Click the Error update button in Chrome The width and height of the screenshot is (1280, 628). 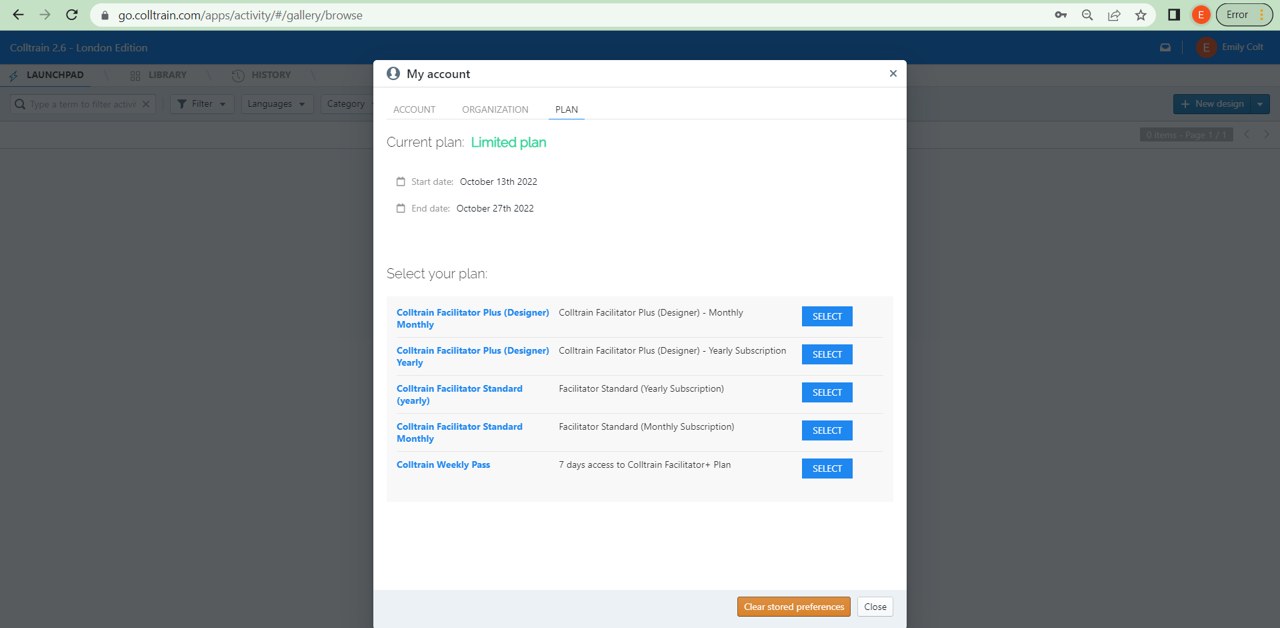coord(1244,15)
